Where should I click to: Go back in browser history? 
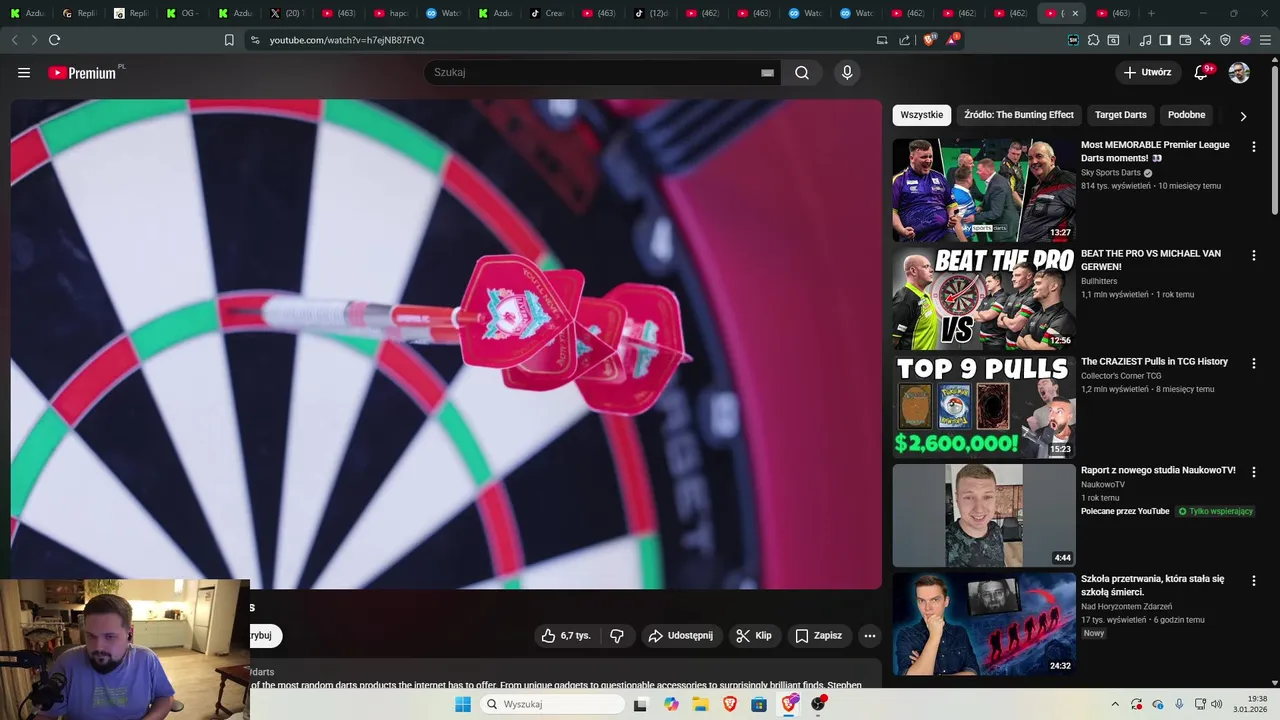click(14, 40)
